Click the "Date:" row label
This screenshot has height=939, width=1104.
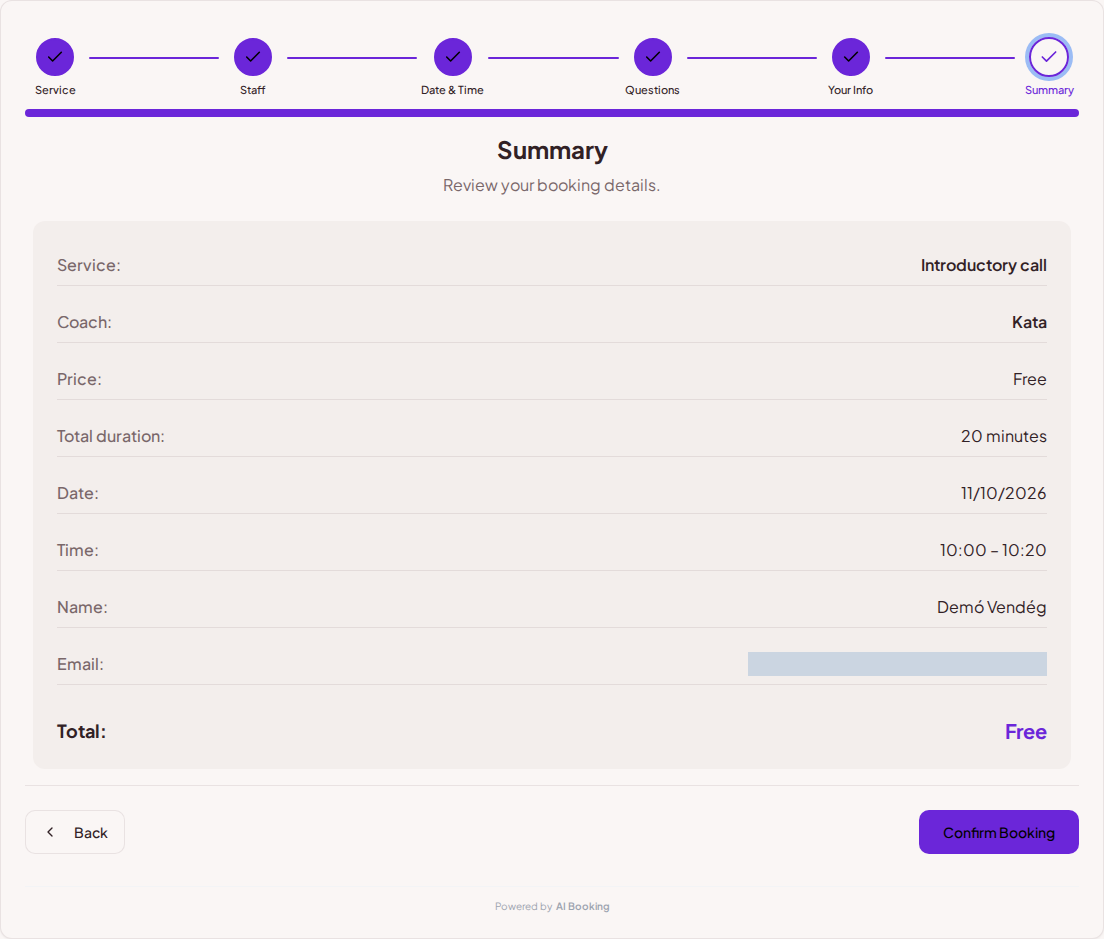click(78, 493)
